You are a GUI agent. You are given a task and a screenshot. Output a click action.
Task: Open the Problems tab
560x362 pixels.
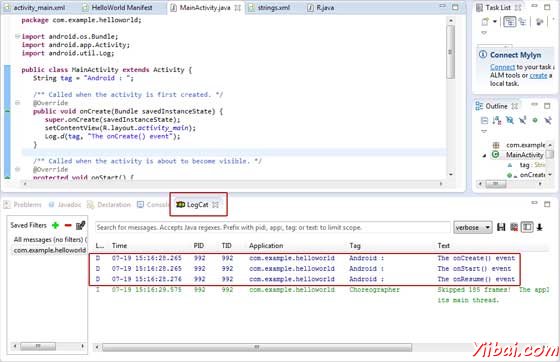point(23,205)
